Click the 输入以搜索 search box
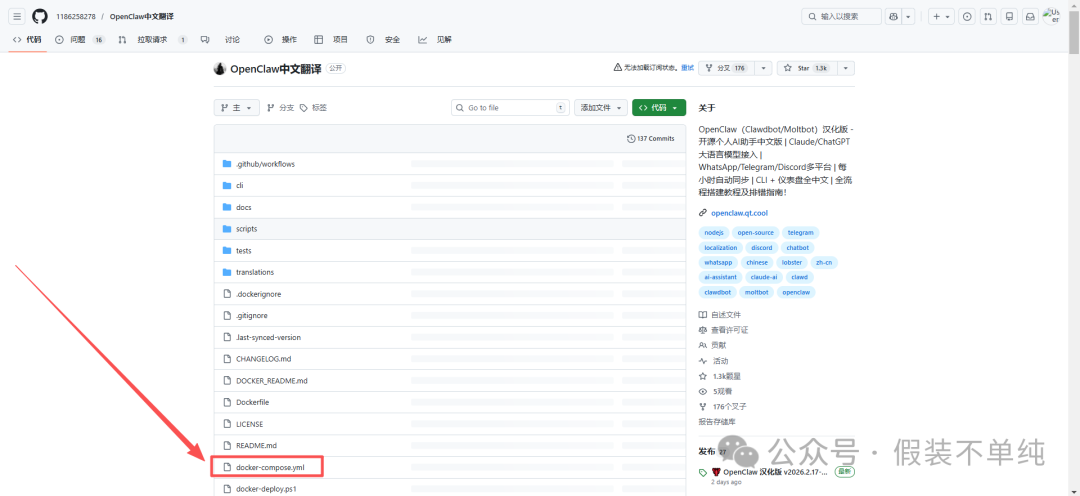This screenshot has height=496, width=1080. (x=842, y=17)
